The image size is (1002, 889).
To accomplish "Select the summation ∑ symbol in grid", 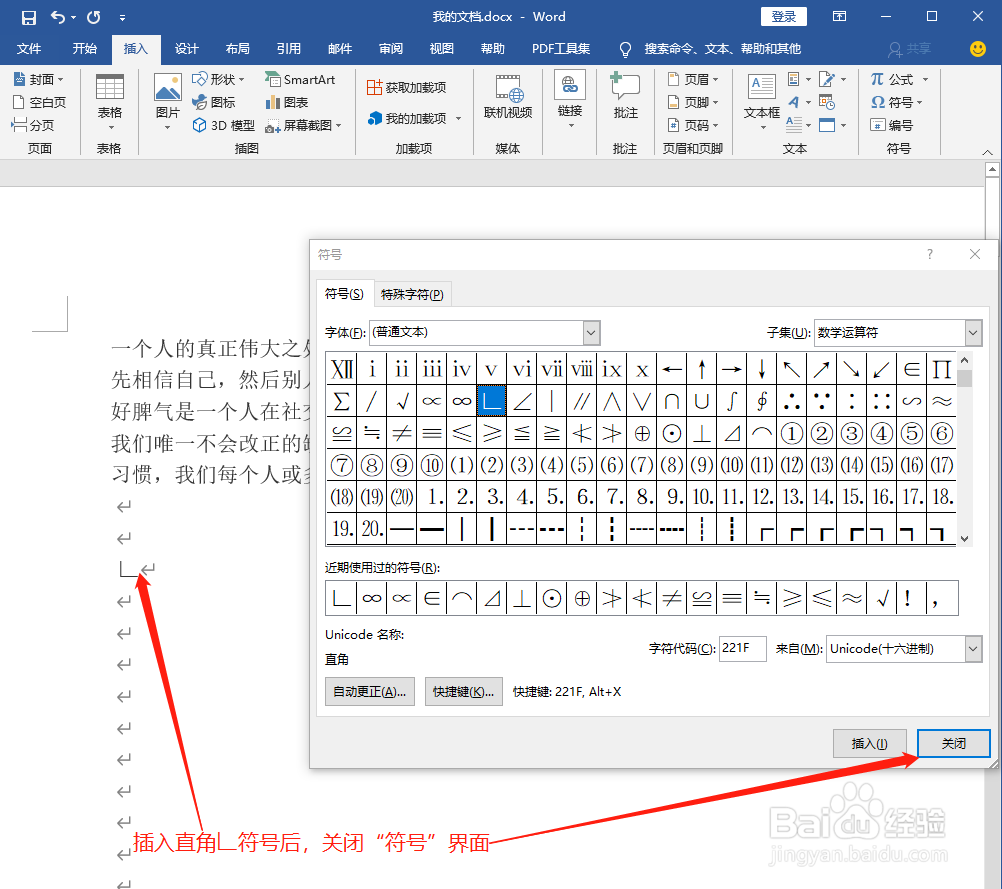I will click(x=341, y=401).
